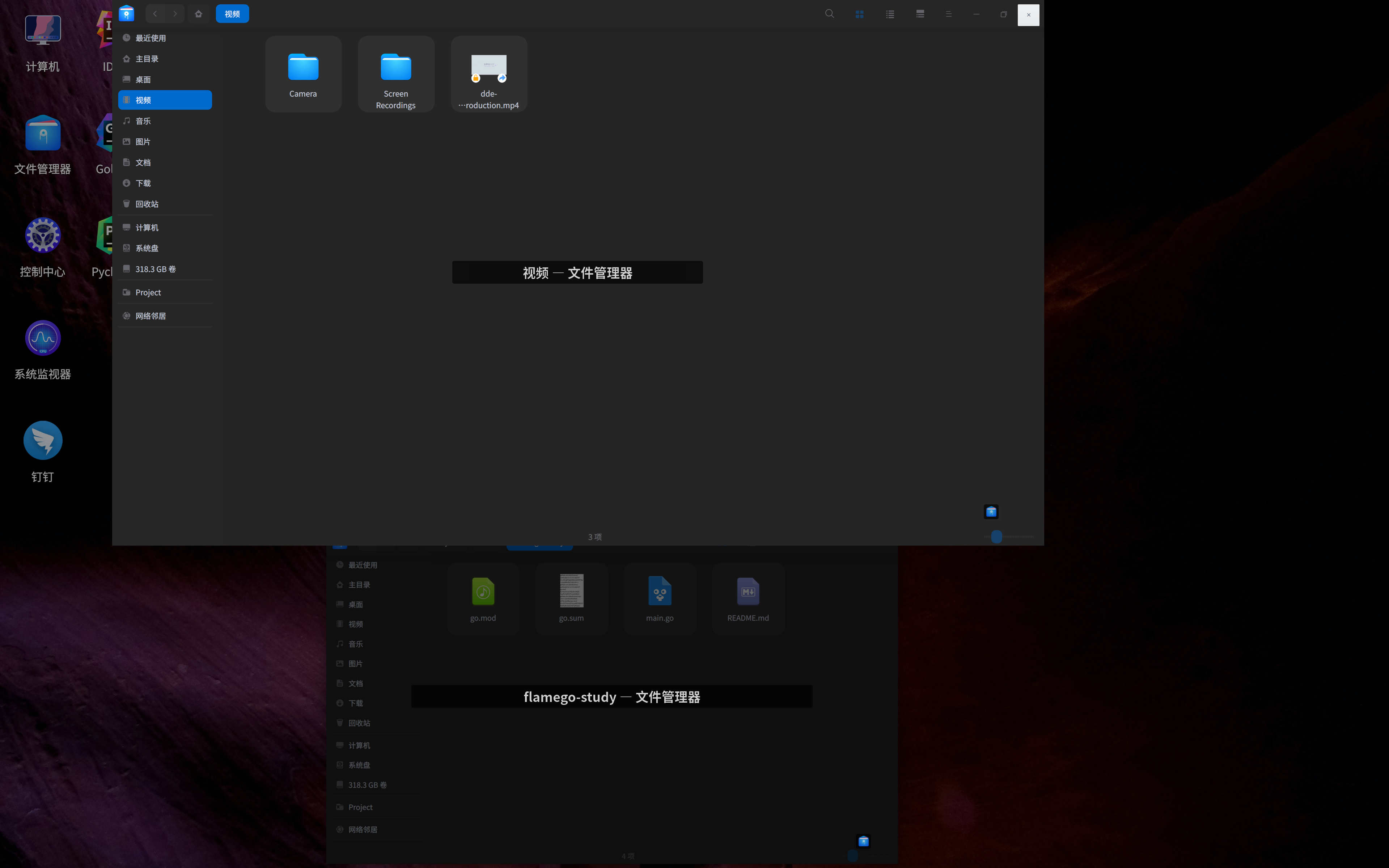The height and width of the screenshot is (868, 1389).
Task: Switch to icon grid view
Action: click(859, 14)
